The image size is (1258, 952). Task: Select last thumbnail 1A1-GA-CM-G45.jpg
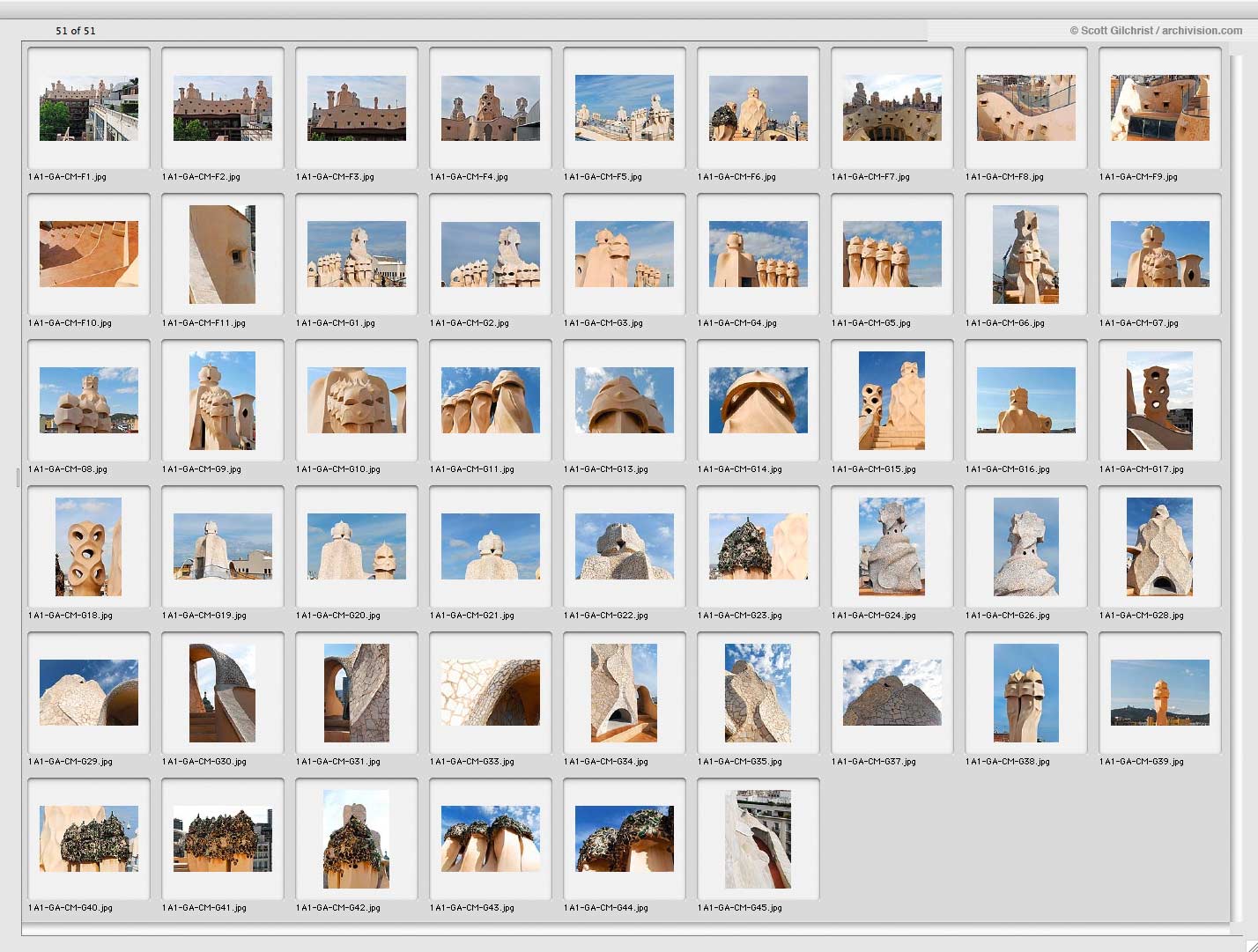(758, 839)
